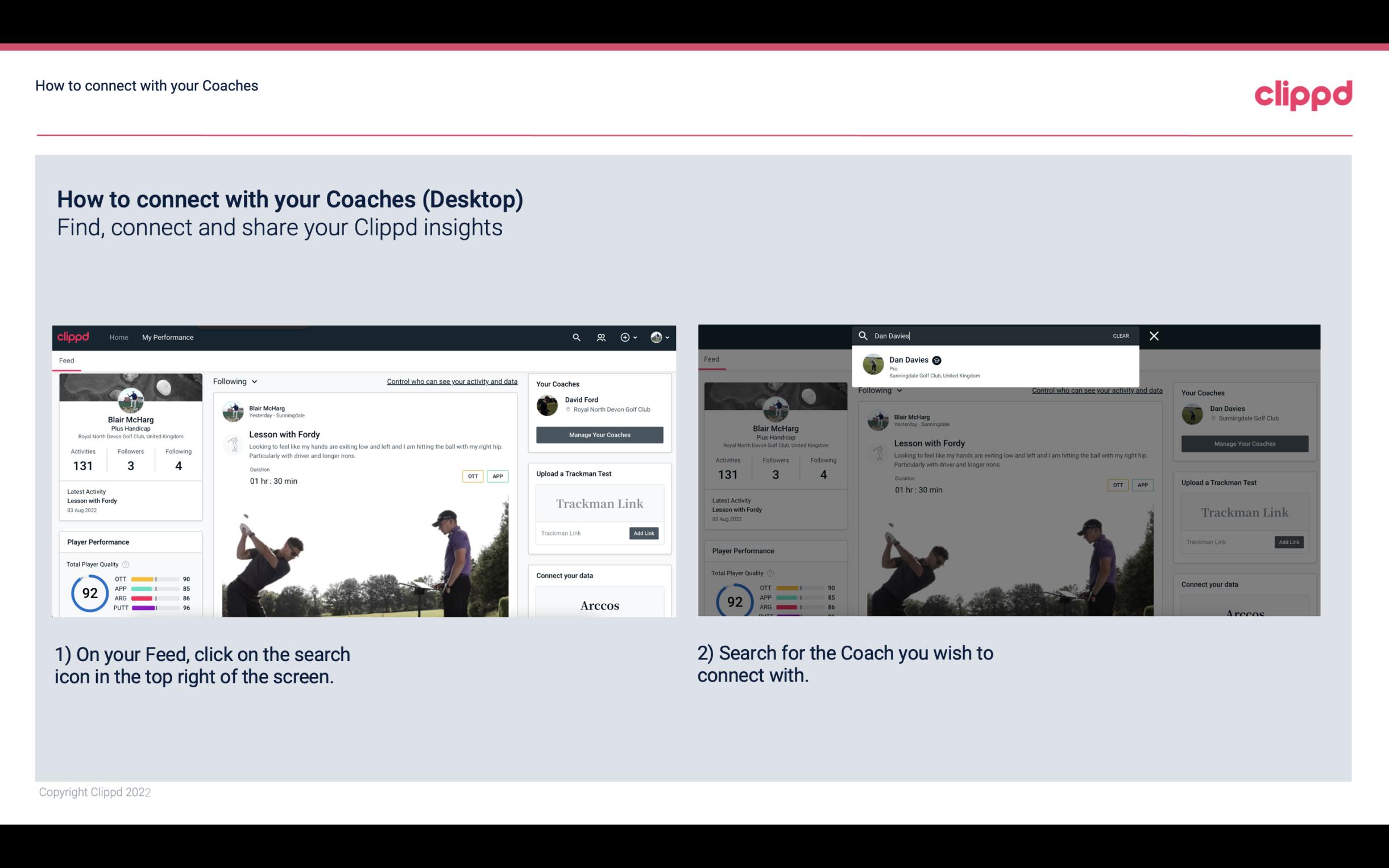Click the close X button on search overlay

(x=1154, y=335)
